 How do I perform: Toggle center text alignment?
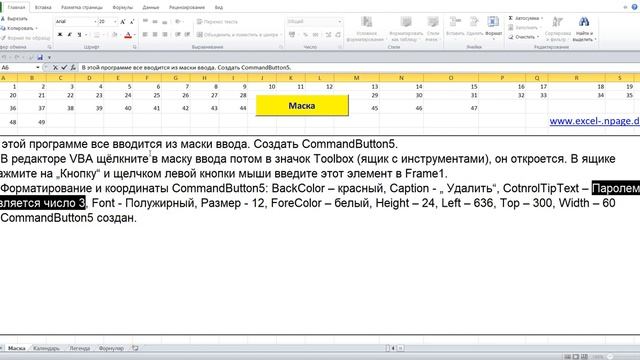(x=155, y=35)
